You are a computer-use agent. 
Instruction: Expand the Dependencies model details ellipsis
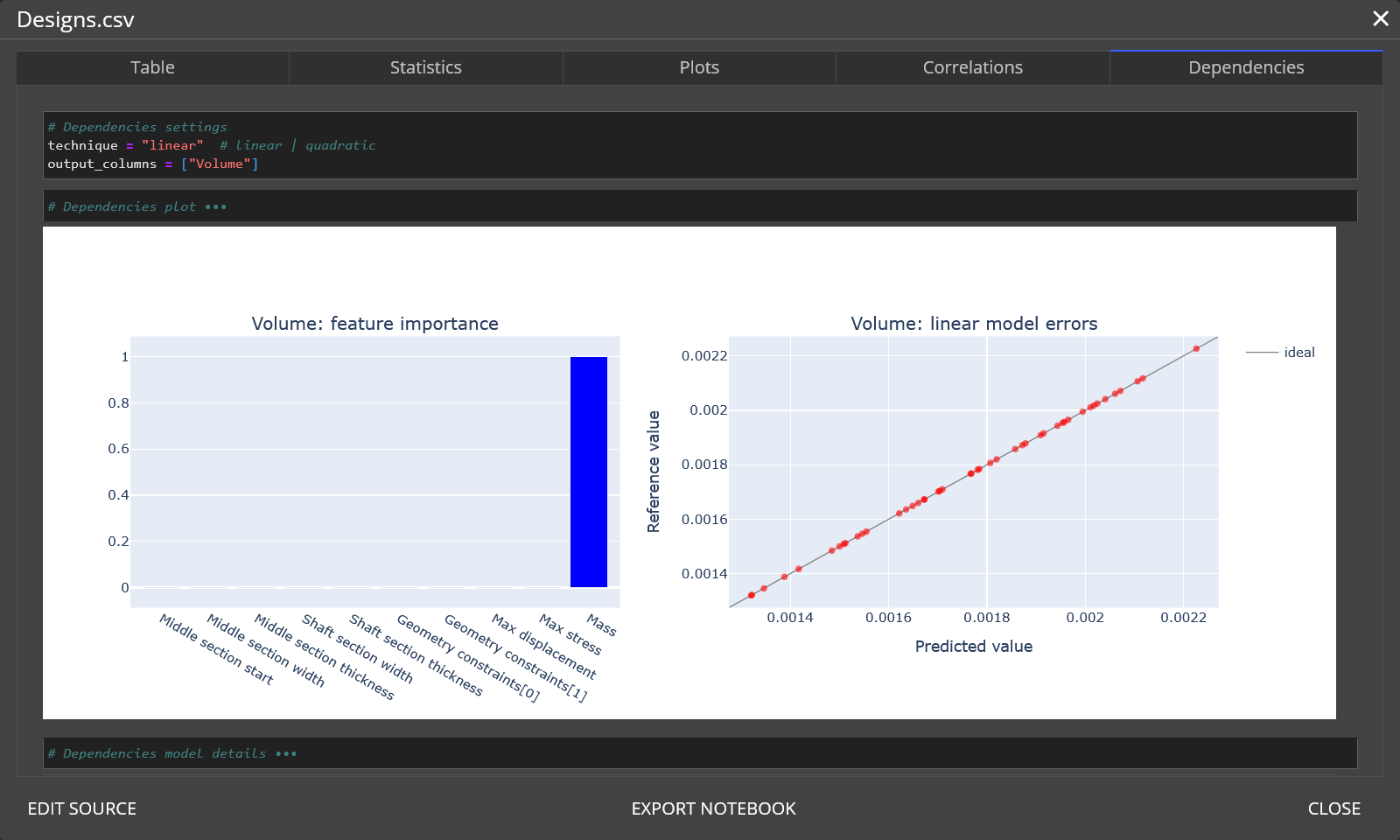(x=286, y=754)
